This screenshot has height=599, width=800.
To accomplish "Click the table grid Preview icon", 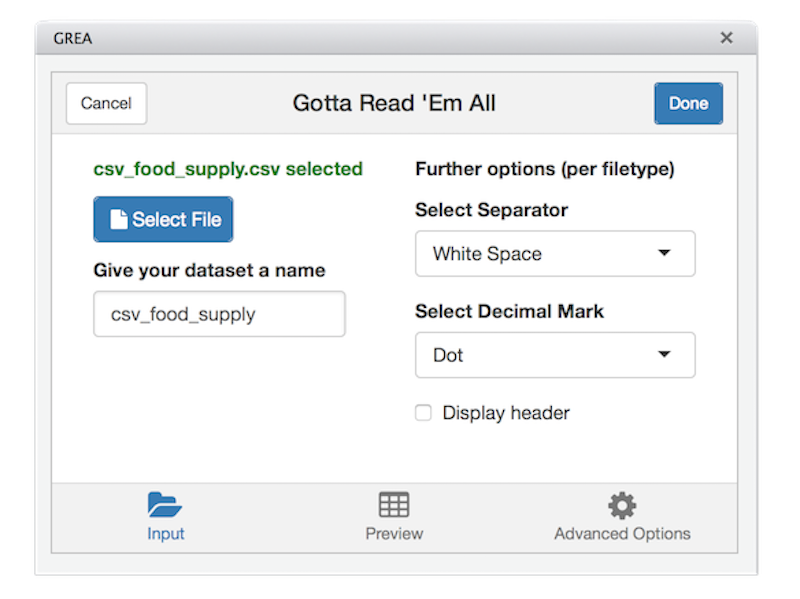I will (x=394, y=505).
